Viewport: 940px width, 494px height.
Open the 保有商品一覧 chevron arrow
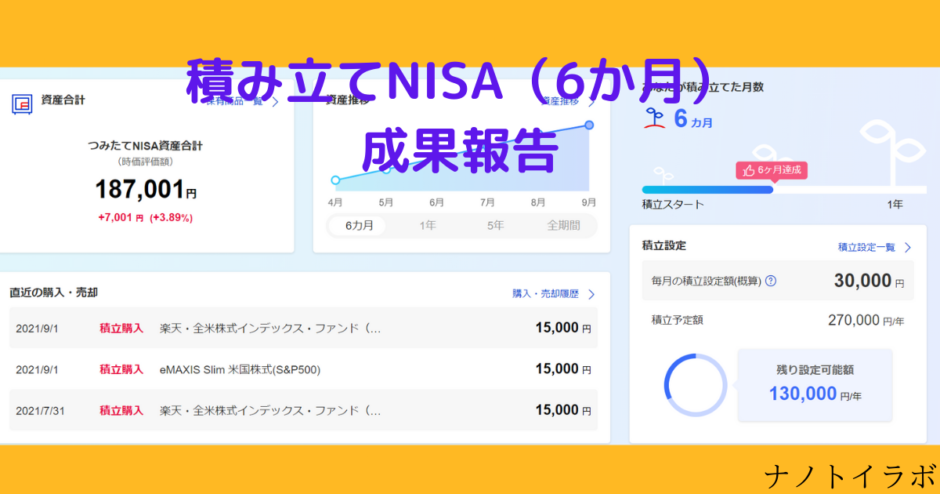(x=275, y=103)
